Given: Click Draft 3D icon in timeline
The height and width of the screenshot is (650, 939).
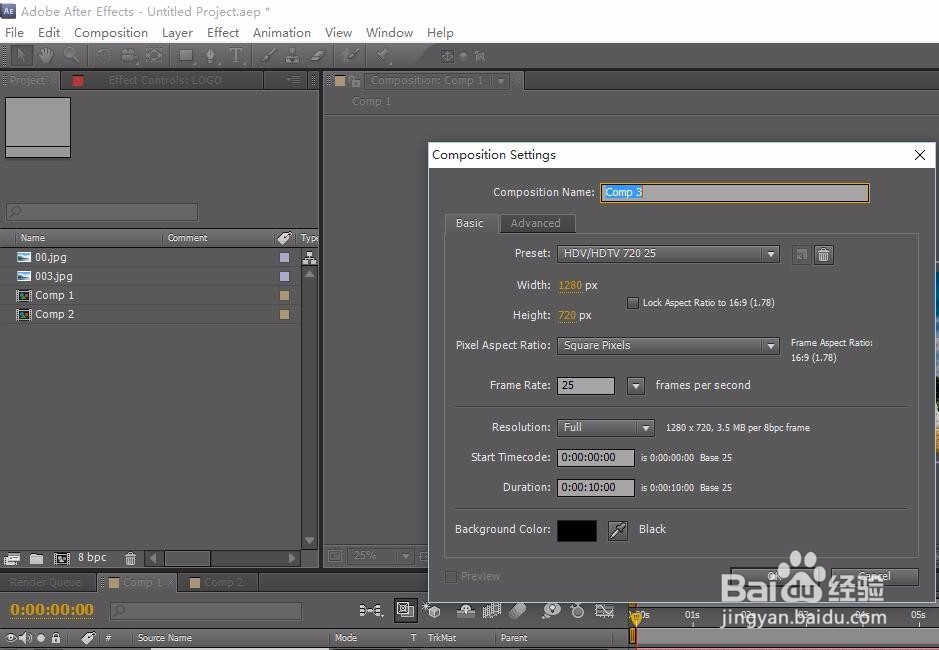Looking at the screenshot, I should click(432, 610).
